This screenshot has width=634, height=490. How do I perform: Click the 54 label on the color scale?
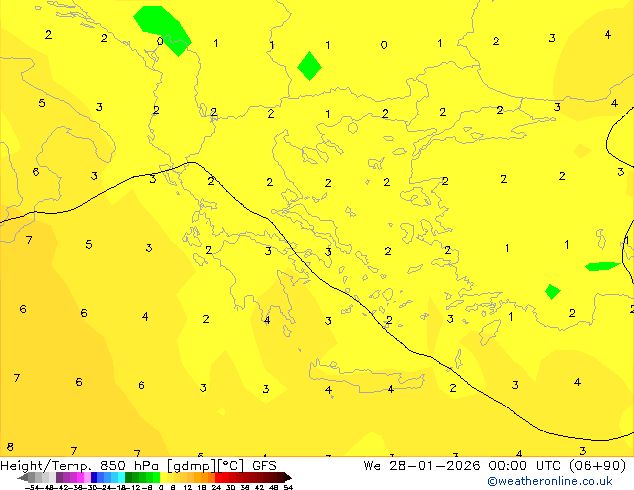288,487
